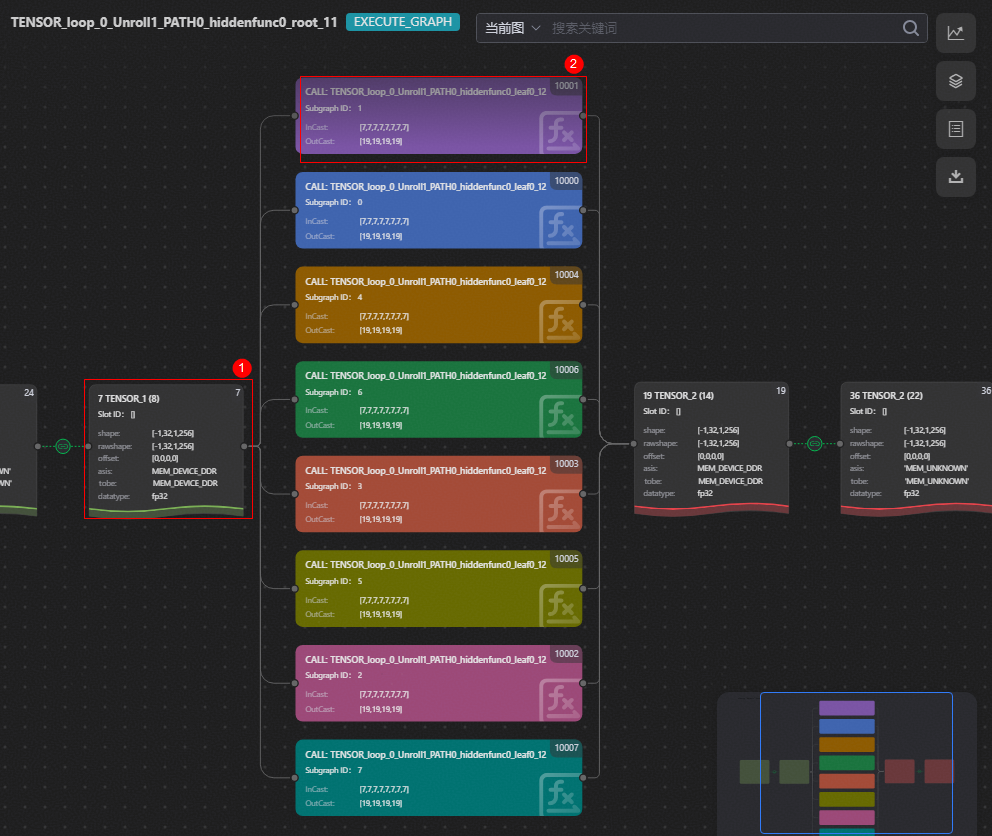
Task: Click link icon between TENSOR_2 (14) and (22)
Action: pos(814,443)
